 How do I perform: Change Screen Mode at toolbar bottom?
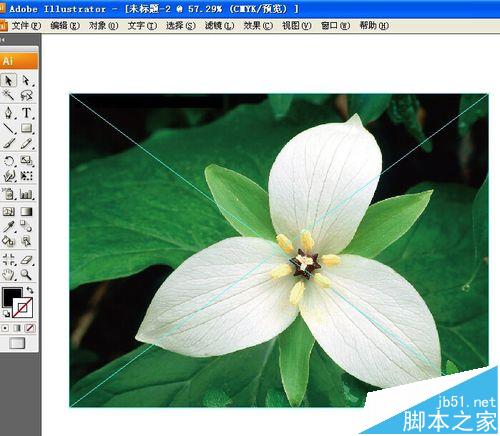(x=17, y=343)
